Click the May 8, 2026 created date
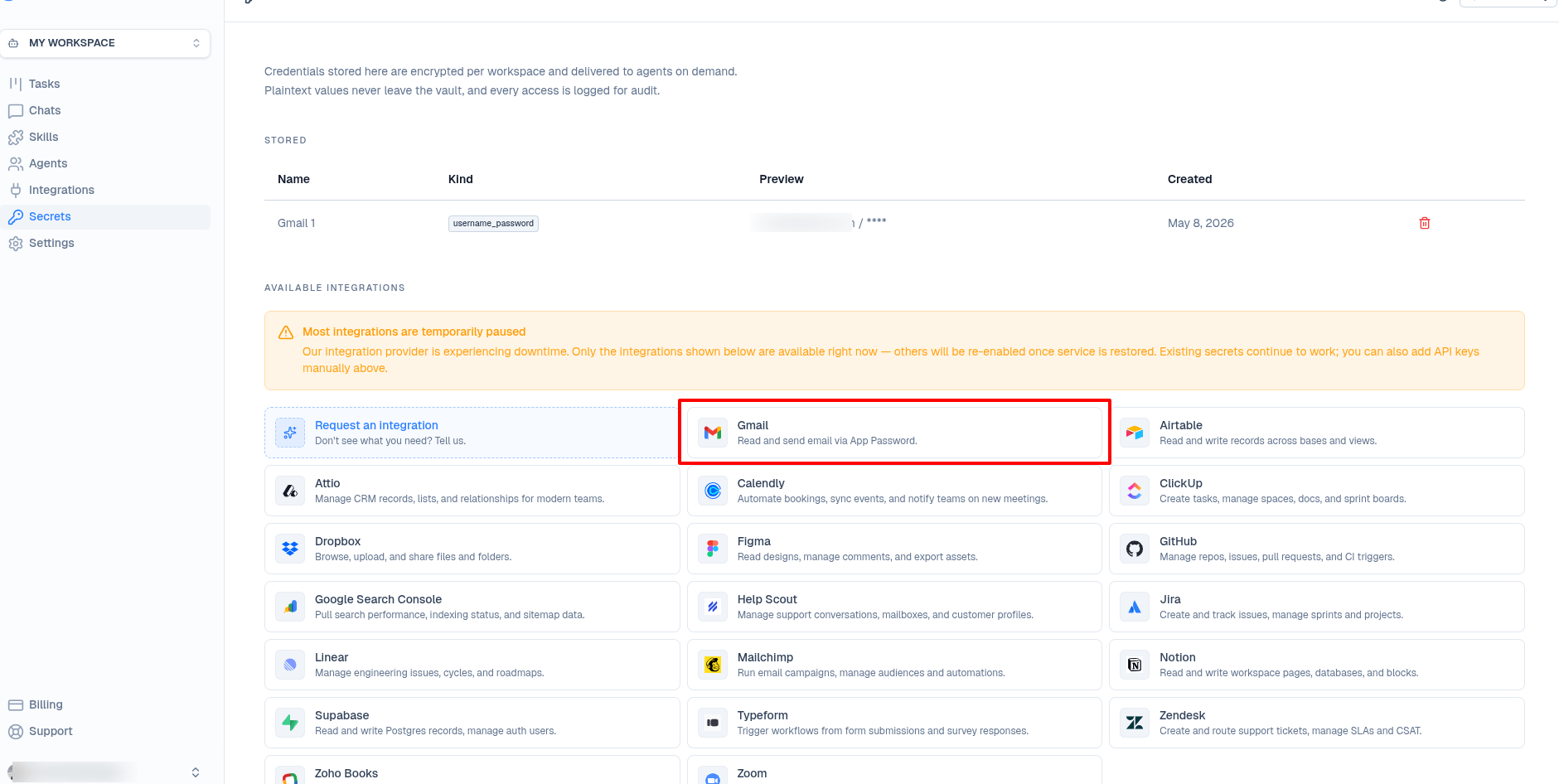The width and height of the screenshot is (1559, 784). pyautogui.click(x=1200, y=223)
